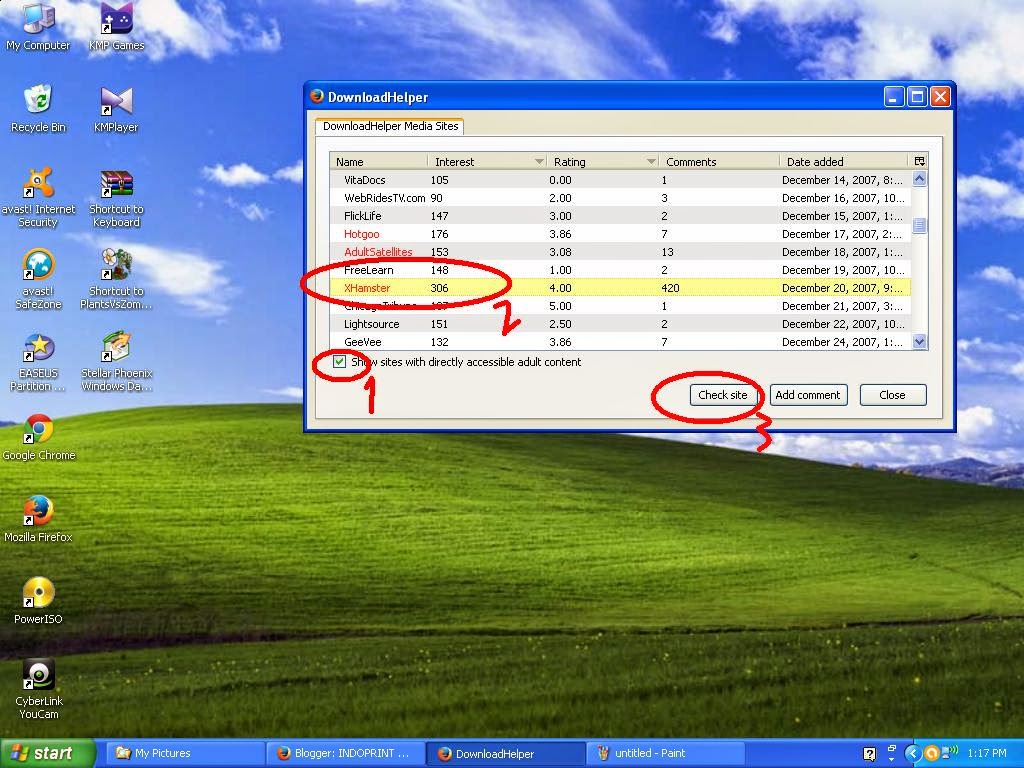Click the column picker icon in table header
Viewport: 1024px width, 768px height.
coord(920,161)
